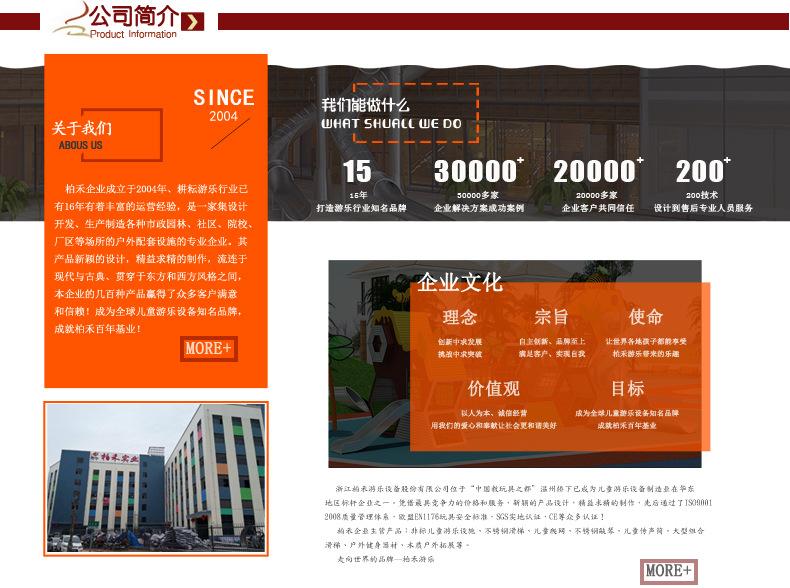Select the 宗旨 culture item
Screen dimensions: 790x588
[x=552, y=333]
